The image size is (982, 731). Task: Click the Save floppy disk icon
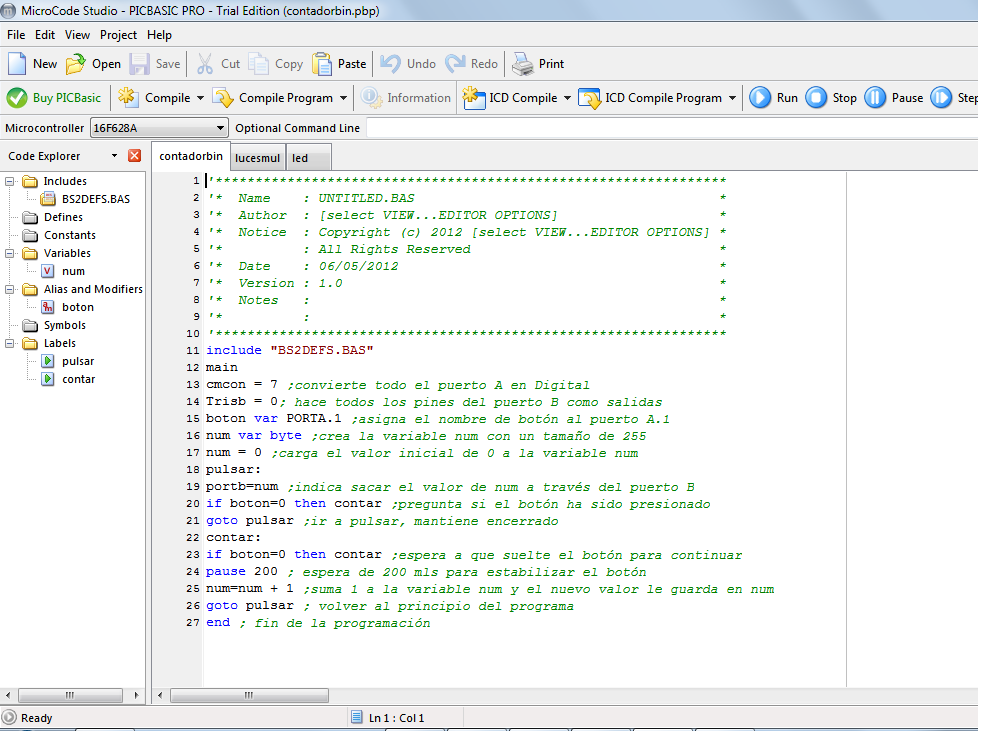coord(139,64)
